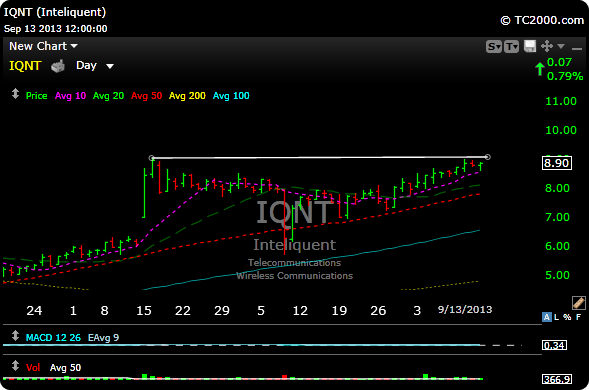The height and width of the screenshot is (390, 589).
Task: Toggle the % percent scale button
Action: point(567,317)
